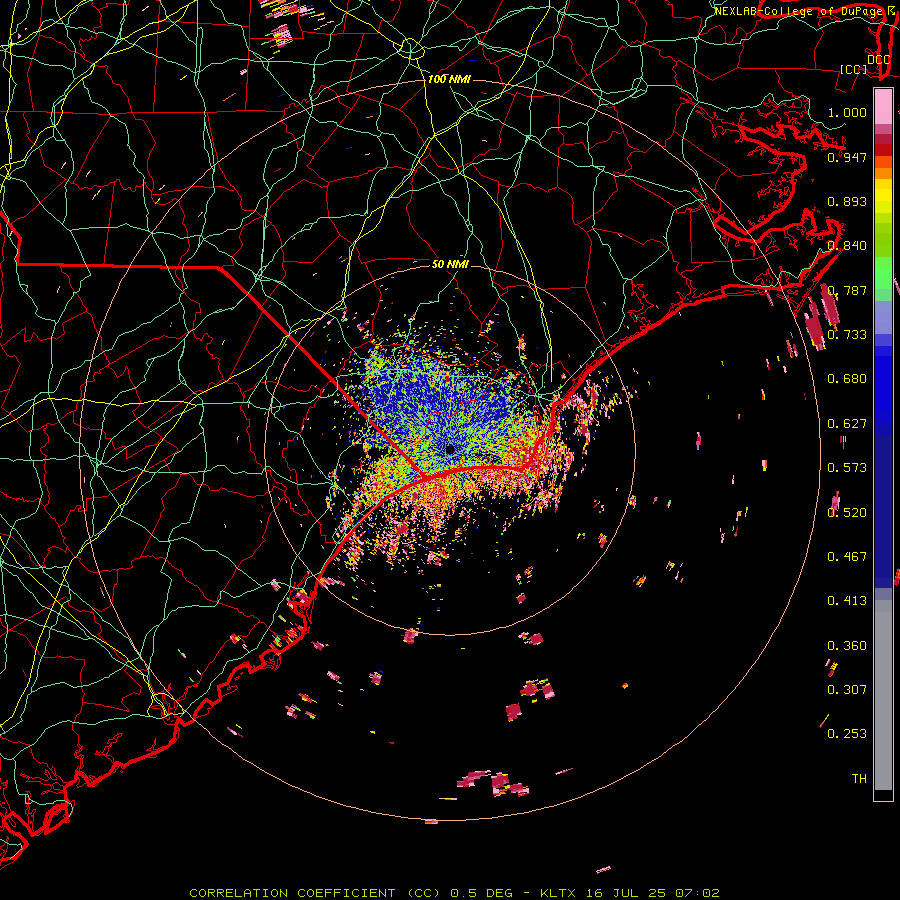Image resolution: width=900 pixels, height=900 pixels.
Task: Pick the gray segment of the color bar
Action: 883,695
